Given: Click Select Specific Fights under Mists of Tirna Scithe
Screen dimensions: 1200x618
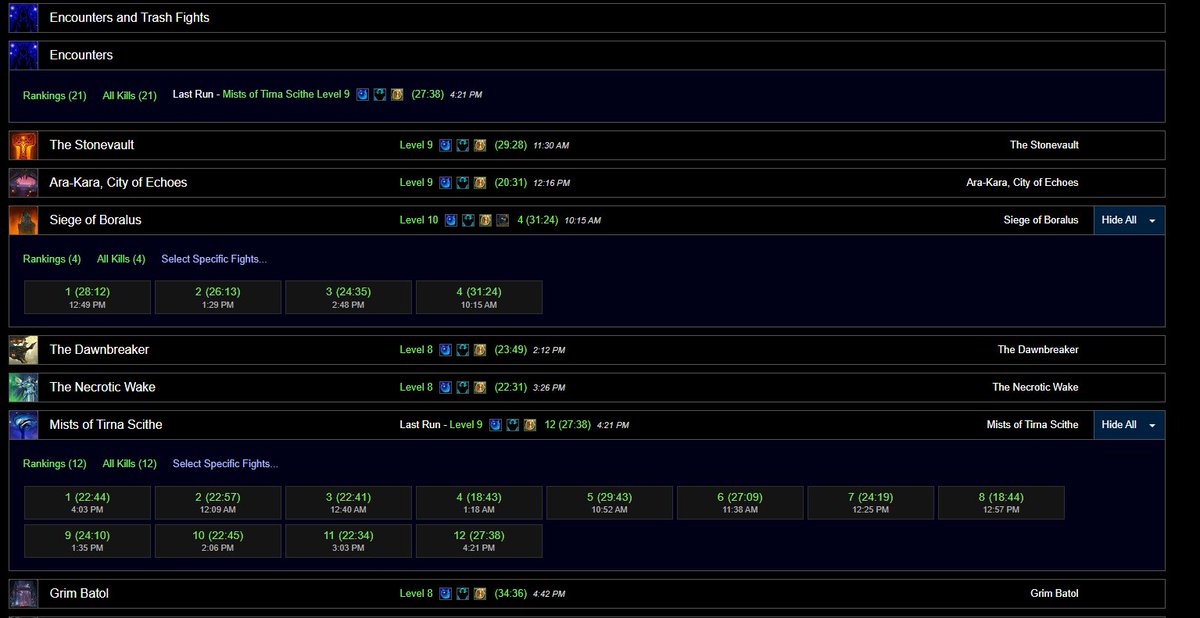Looking at the screenshot, I should coord(225,464).
